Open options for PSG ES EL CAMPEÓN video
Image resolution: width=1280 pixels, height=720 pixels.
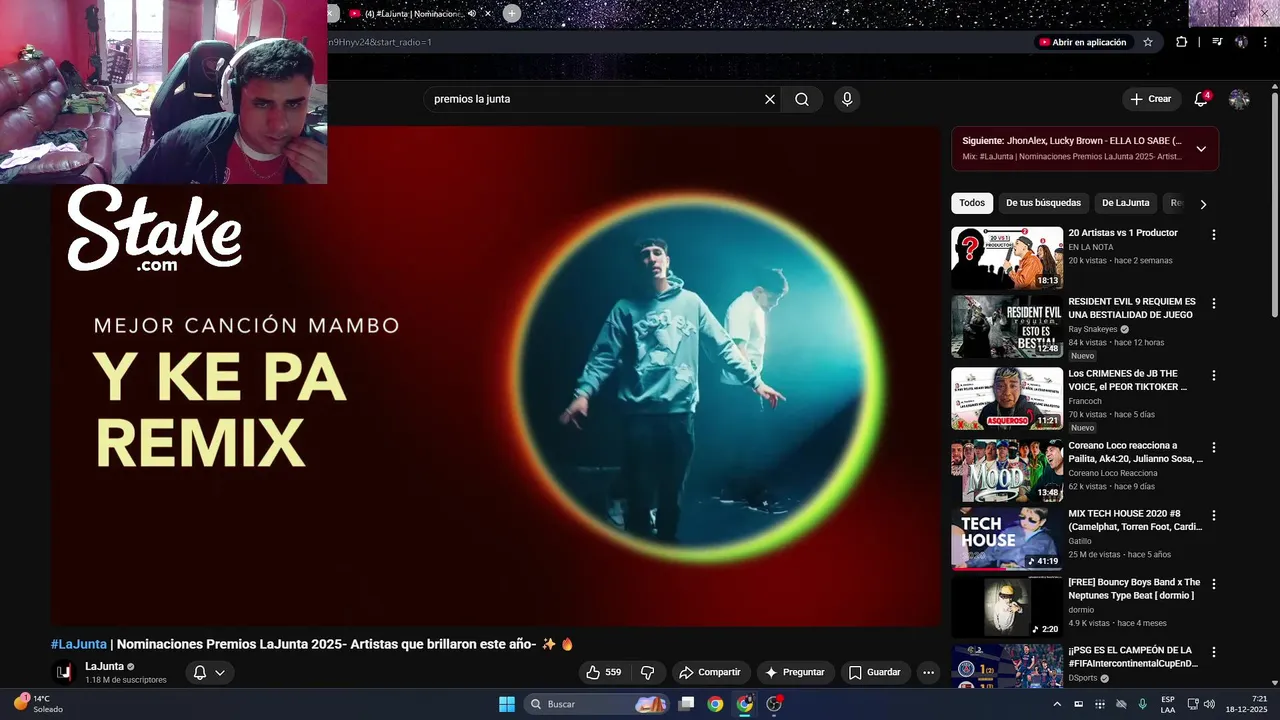click(x=1214, y=651)
